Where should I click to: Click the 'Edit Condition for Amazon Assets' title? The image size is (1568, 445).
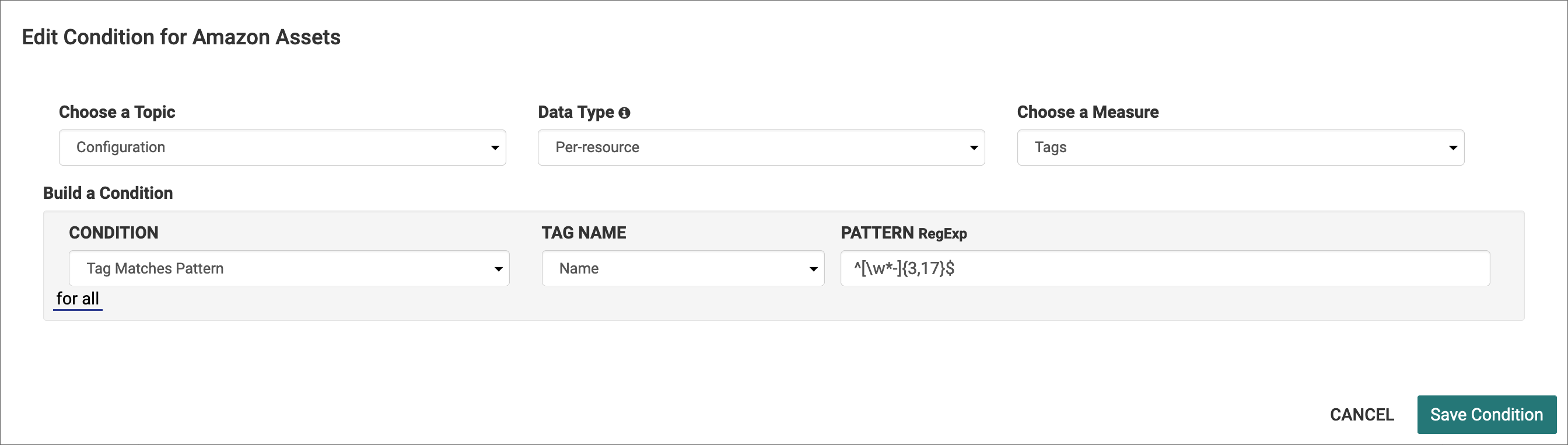pyautogui.click(x=181, y=37)
